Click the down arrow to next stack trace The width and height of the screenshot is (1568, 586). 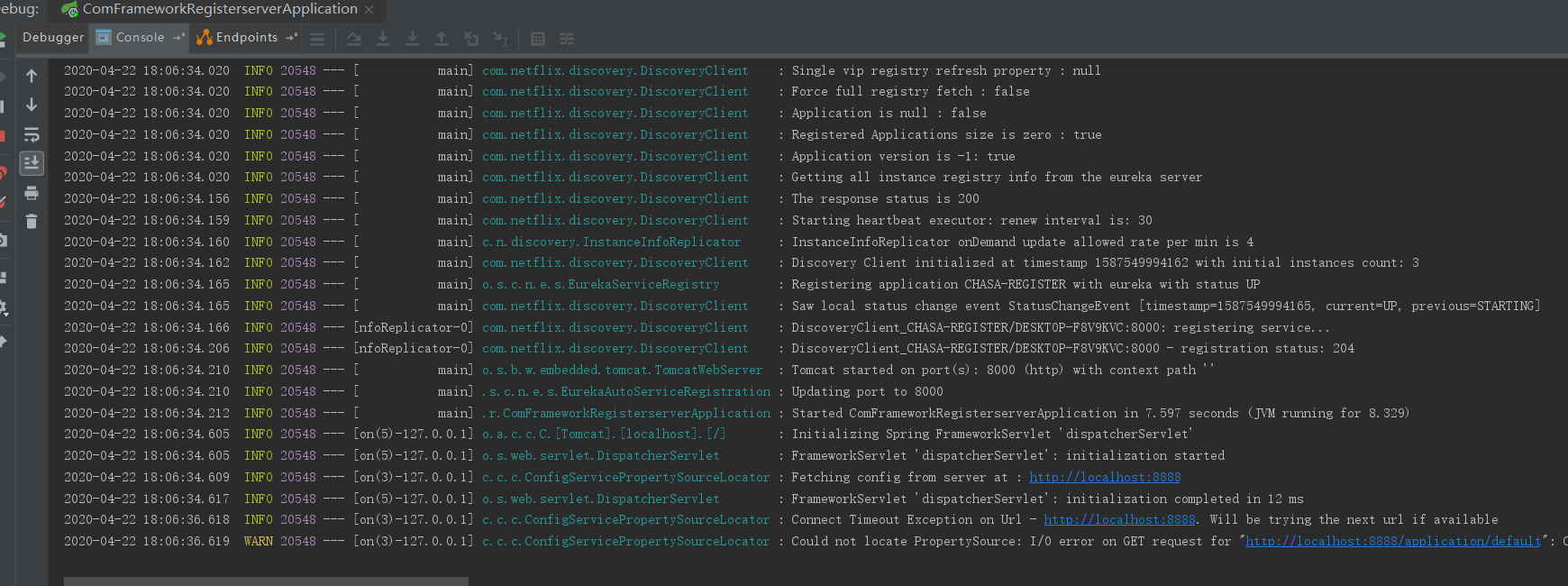pos(32,105)
